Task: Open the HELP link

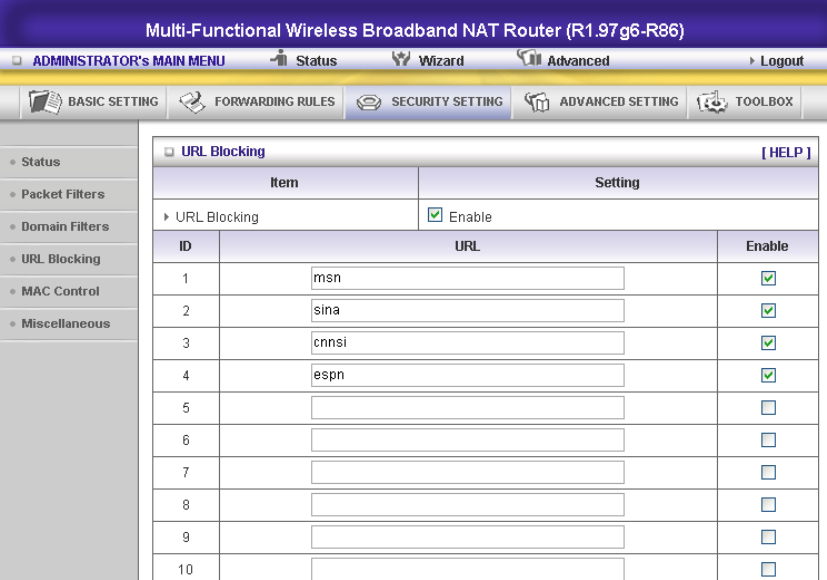Action: click(x=786, y=152)
